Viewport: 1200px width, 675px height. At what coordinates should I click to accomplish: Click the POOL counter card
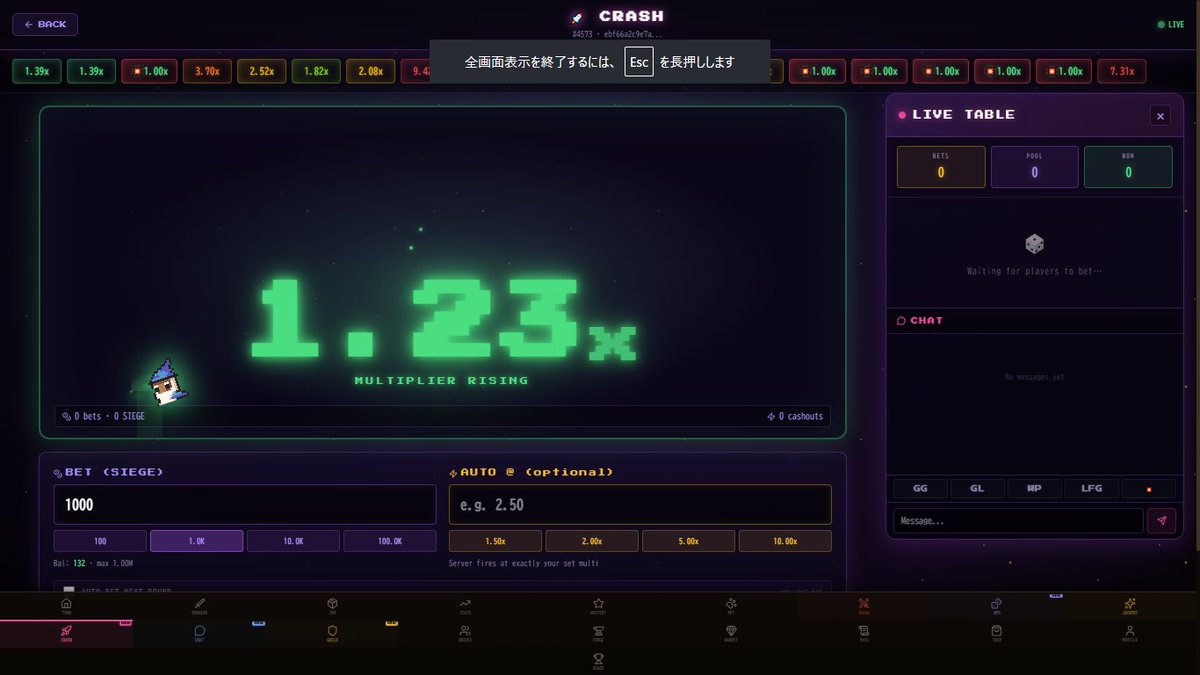coord(1034,167)
